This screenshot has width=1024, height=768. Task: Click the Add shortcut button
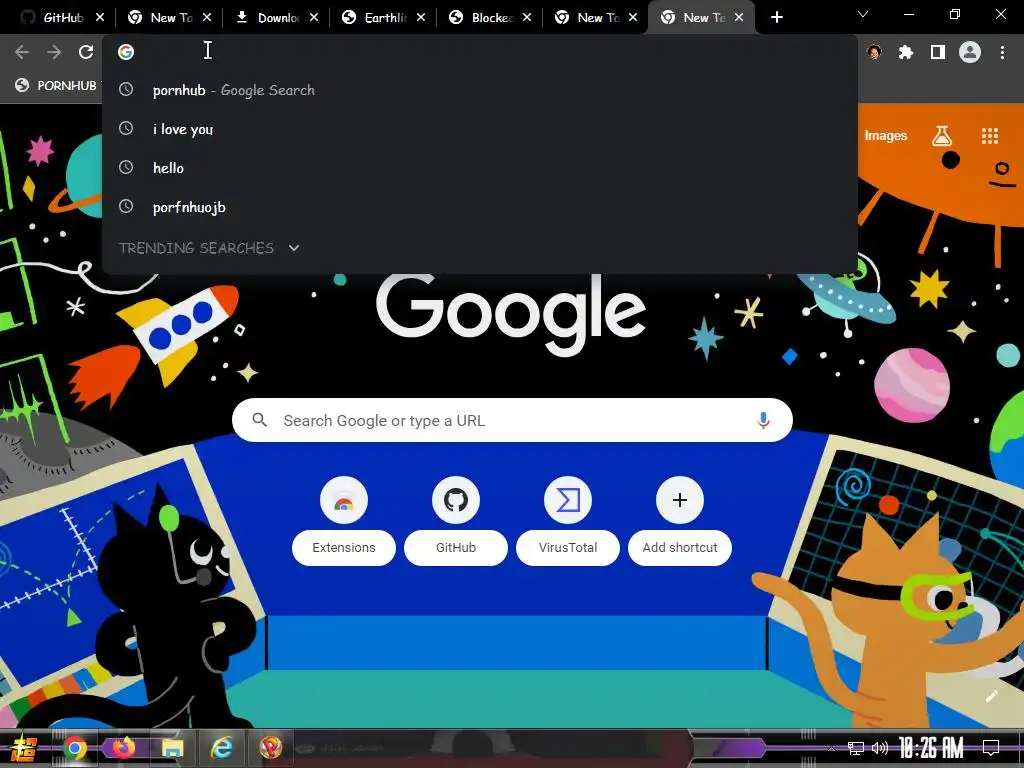tap(680, 520)
